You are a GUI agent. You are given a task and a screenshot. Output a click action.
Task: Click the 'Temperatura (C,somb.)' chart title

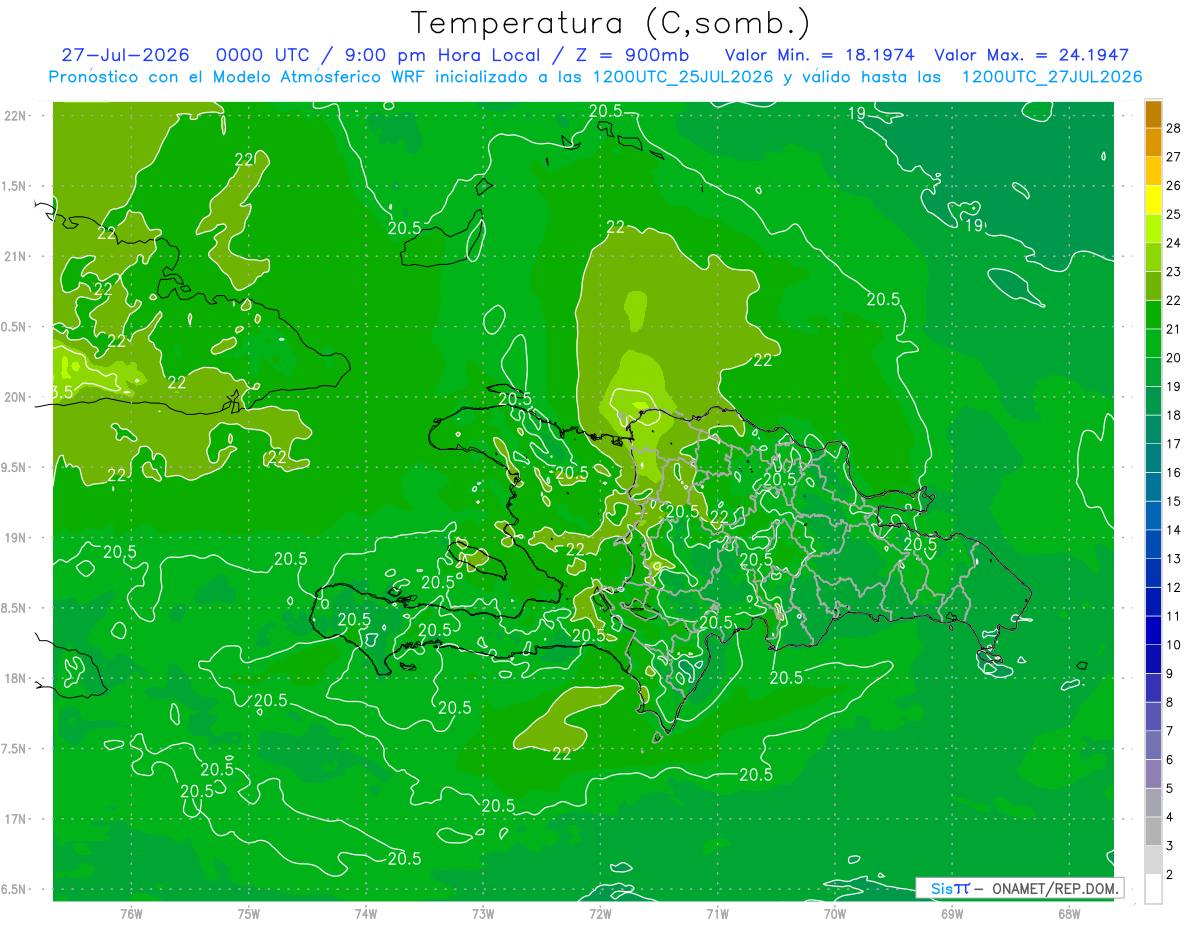coord(611,24)
